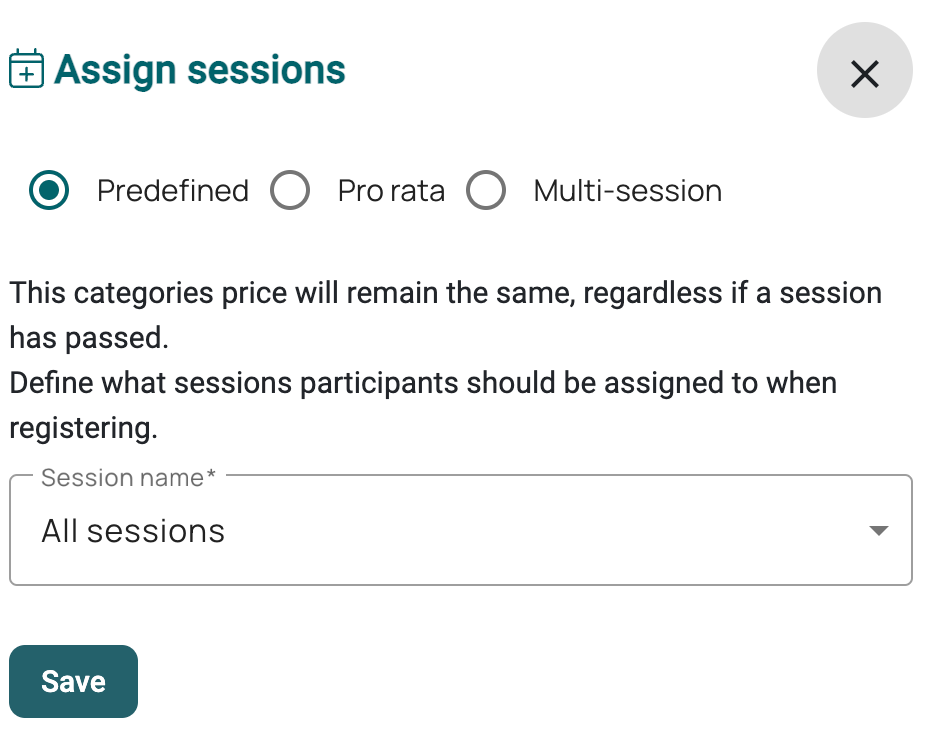Choose the Pro rata radio button
952x746 pixels.
290,190
